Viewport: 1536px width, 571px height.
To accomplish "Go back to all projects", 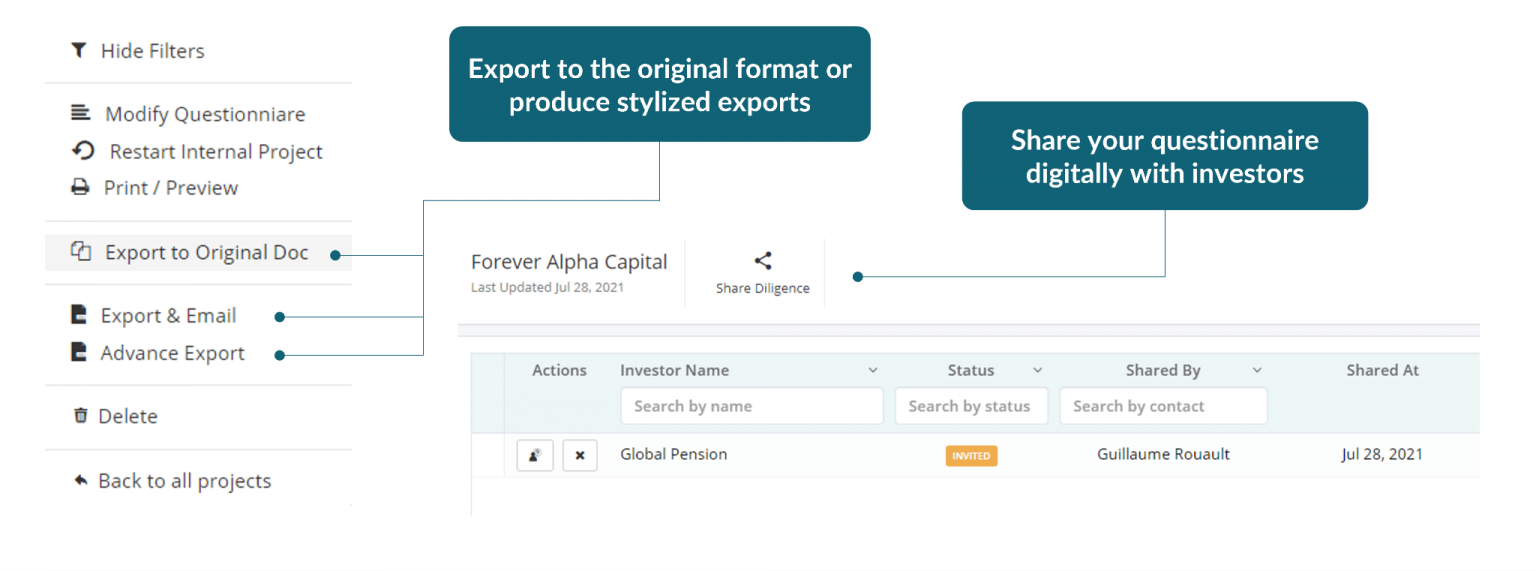I will (x=184, y=481).
